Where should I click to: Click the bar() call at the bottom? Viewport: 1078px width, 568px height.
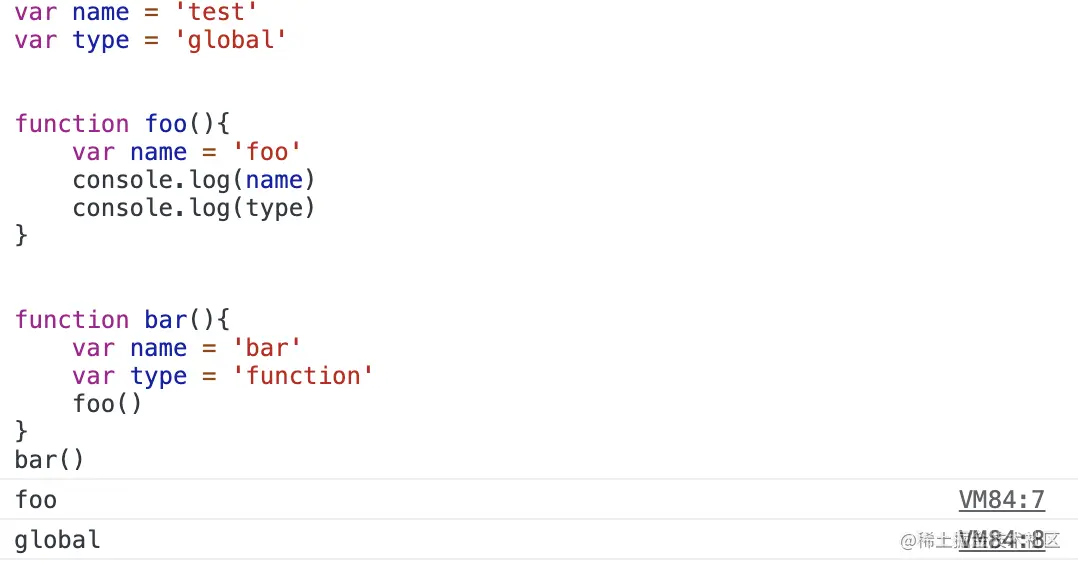coord(49,460)
